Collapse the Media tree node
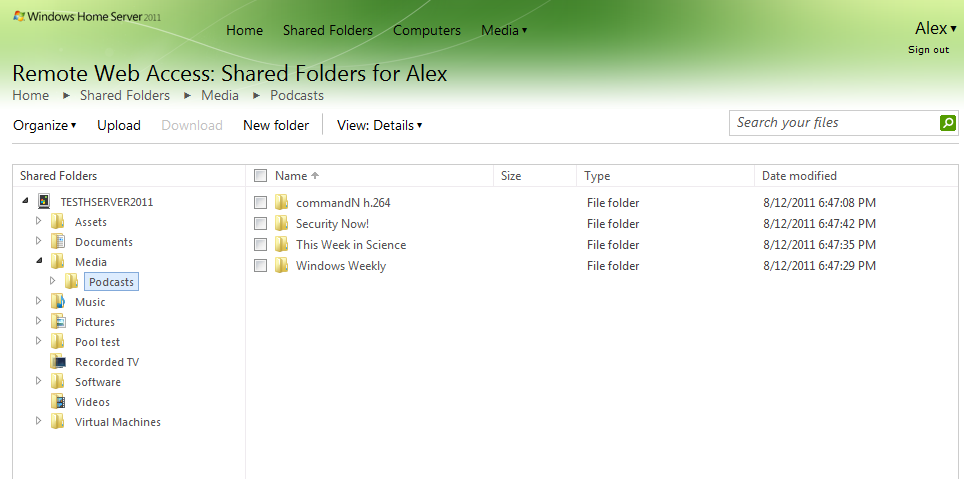This screenshot has width=964, height=479. [x=39, y=261]
